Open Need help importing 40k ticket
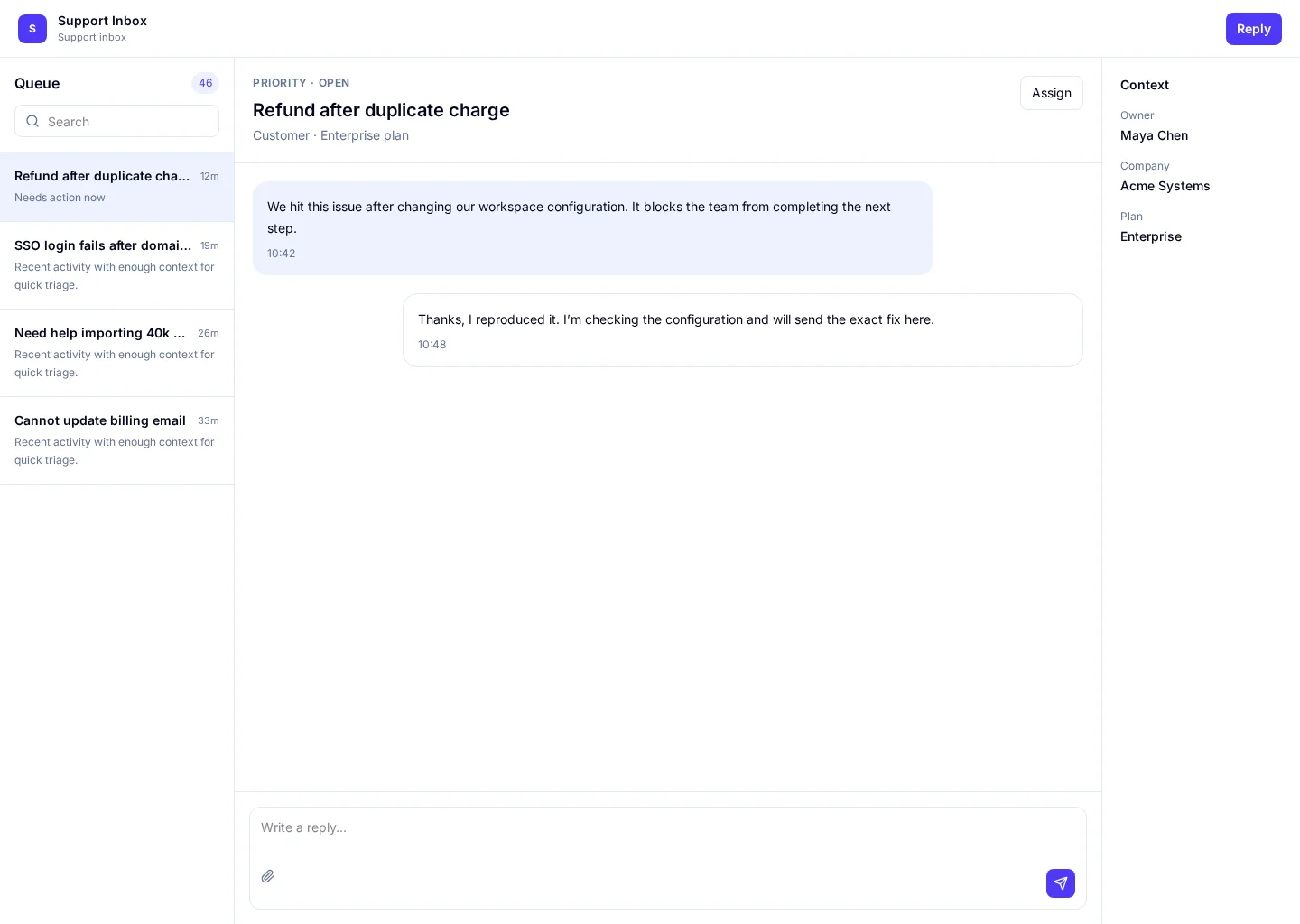Image resolution: width=1300 pixels, height=924 pixels. pos(116,353)
